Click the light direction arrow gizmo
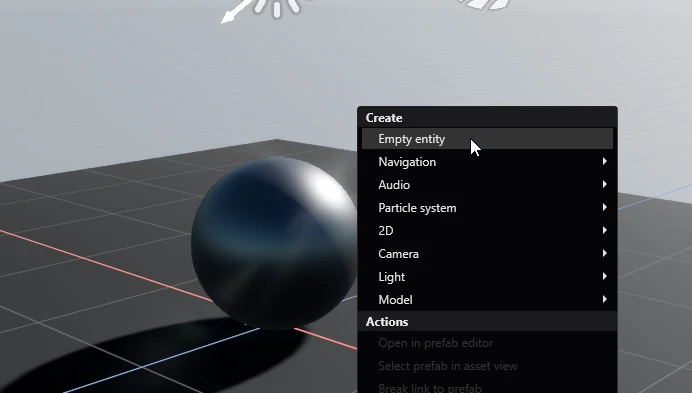 tap(237, 12)
